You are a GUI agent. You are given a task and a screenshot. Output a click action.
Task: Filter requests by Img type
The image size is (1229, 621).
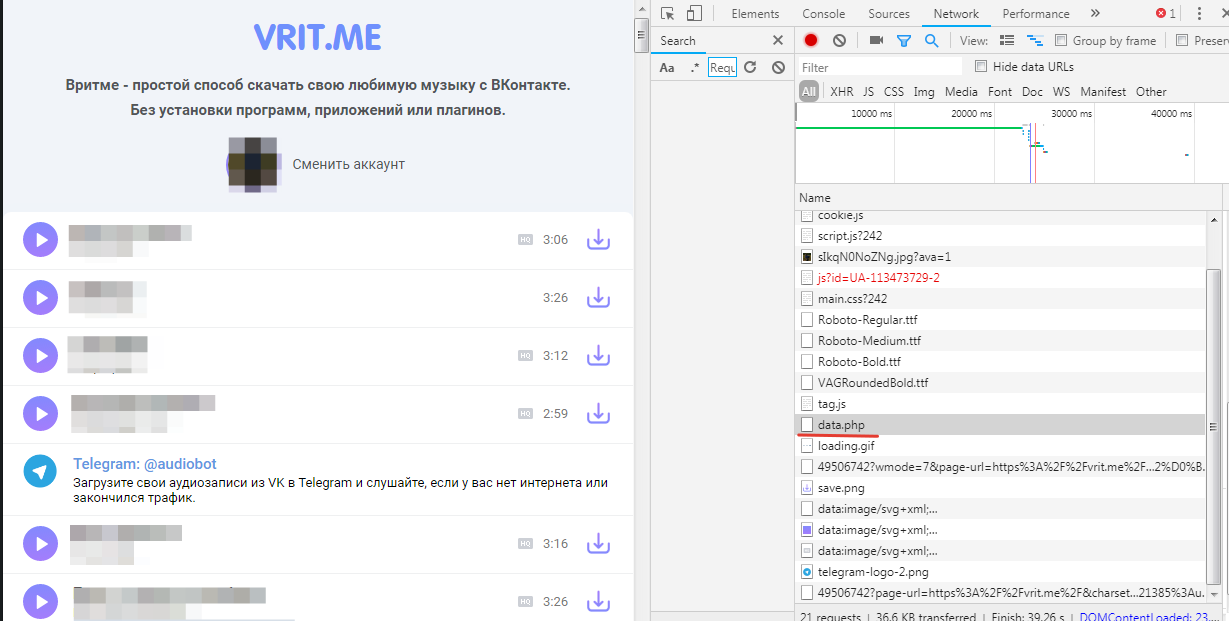(x=924, y=92)
